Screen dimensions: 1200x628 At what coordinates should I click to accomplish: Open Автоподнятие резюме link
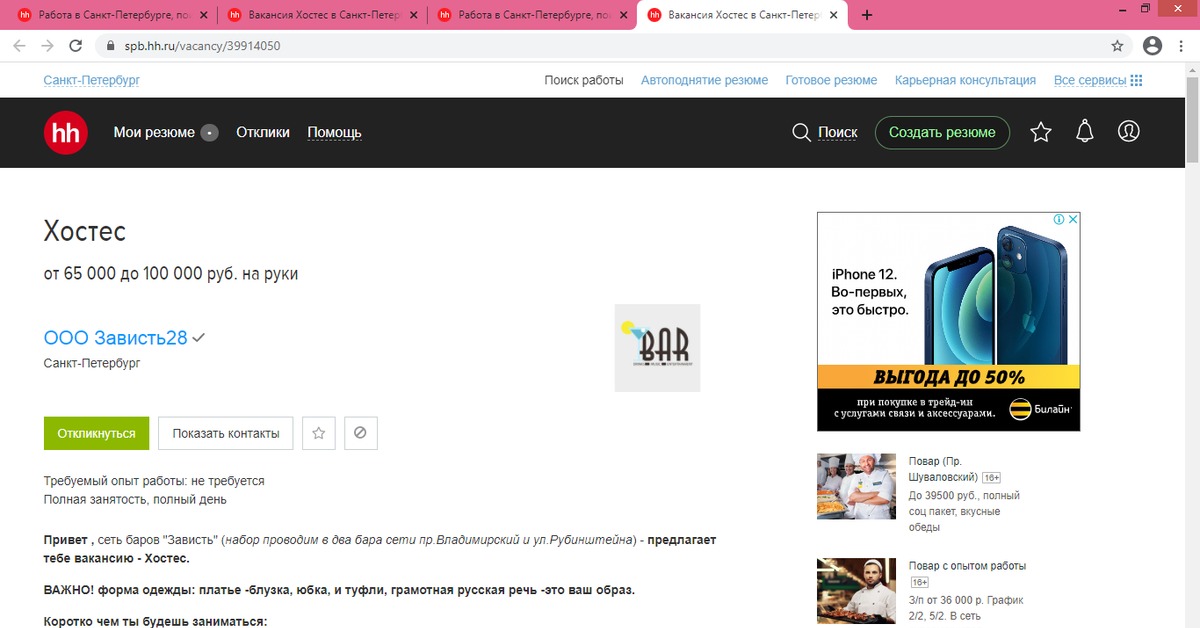click(705, 80)
